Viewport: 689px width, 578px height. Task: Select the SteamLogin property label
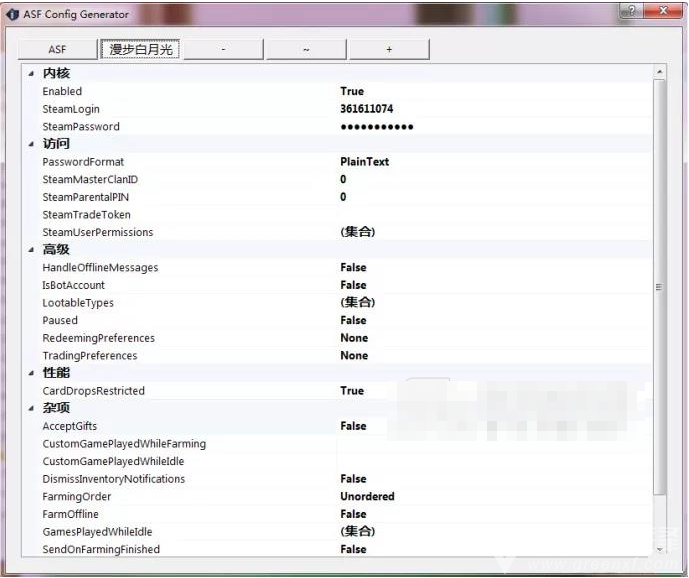[x=71, y=109]
